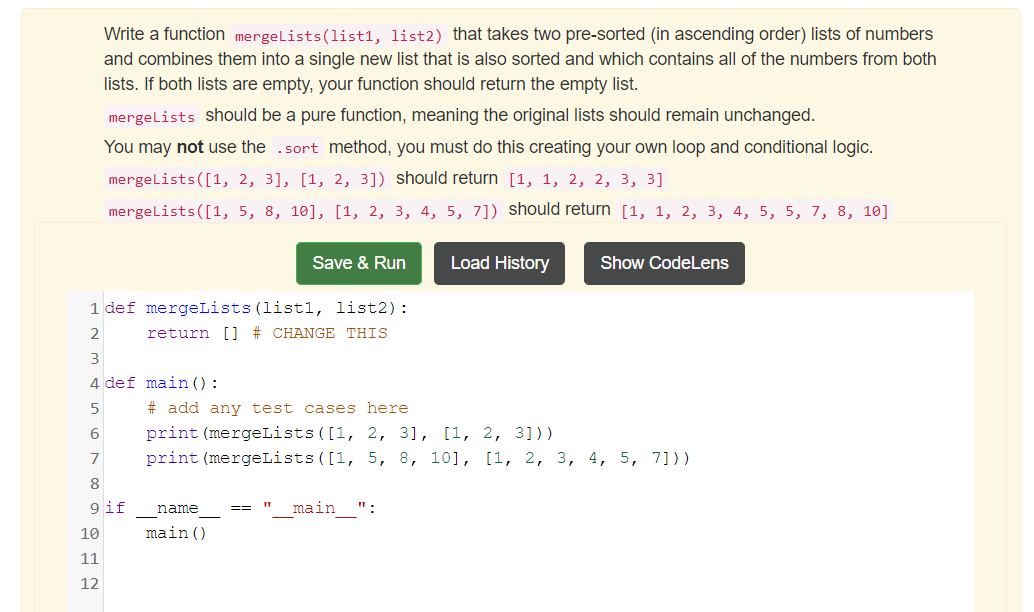Click the def mergeLists function definition line

coord(240,307)
